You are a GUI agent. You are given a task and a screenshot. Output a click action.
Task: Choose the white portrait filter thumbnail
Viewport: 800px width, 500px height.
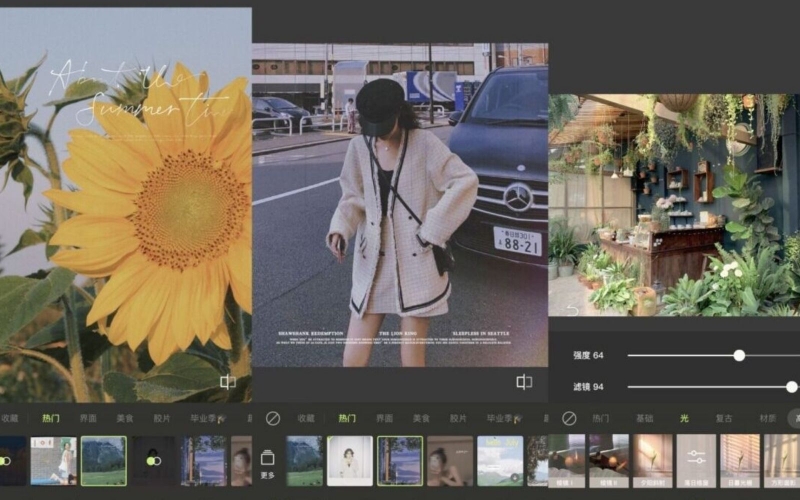(x=349, y=461)
